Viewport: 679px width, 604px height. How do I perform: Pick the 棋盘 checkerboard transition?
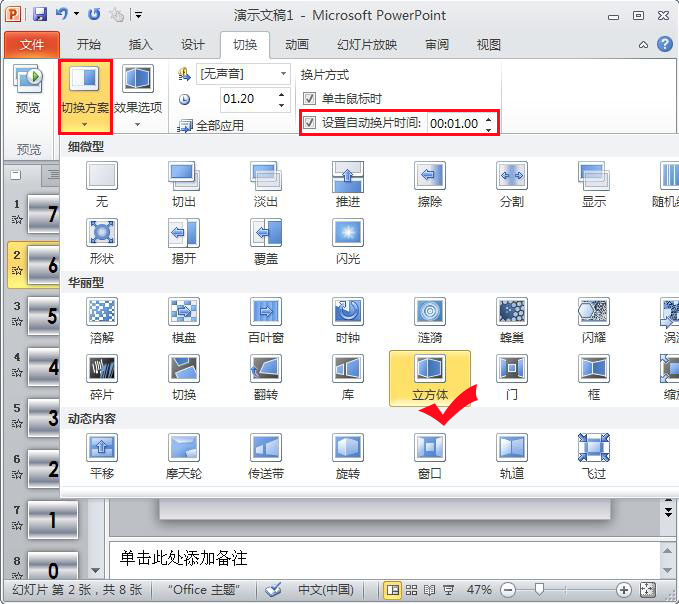[x=184, y=321]
